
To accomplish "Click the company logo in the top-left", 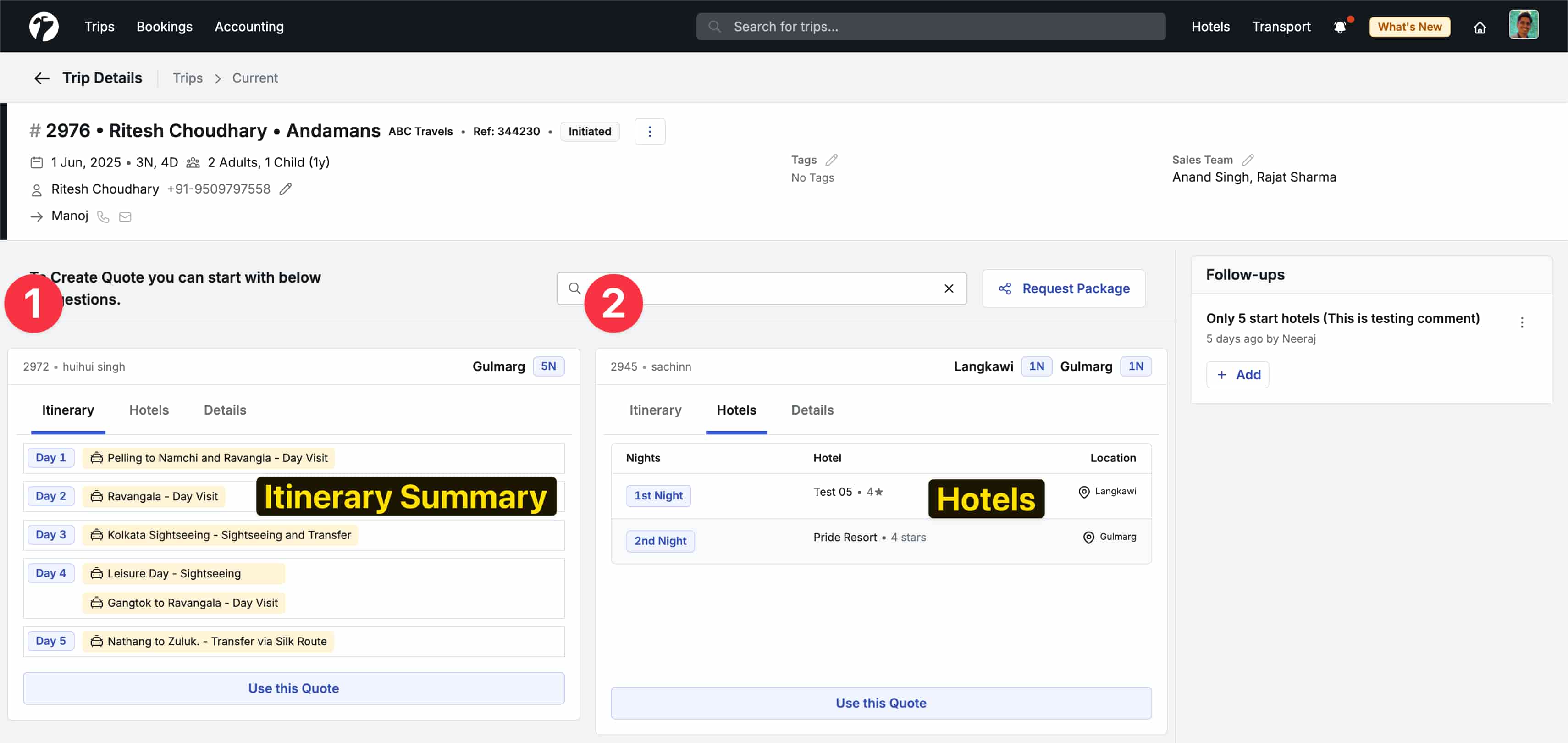I will (43, 26).
